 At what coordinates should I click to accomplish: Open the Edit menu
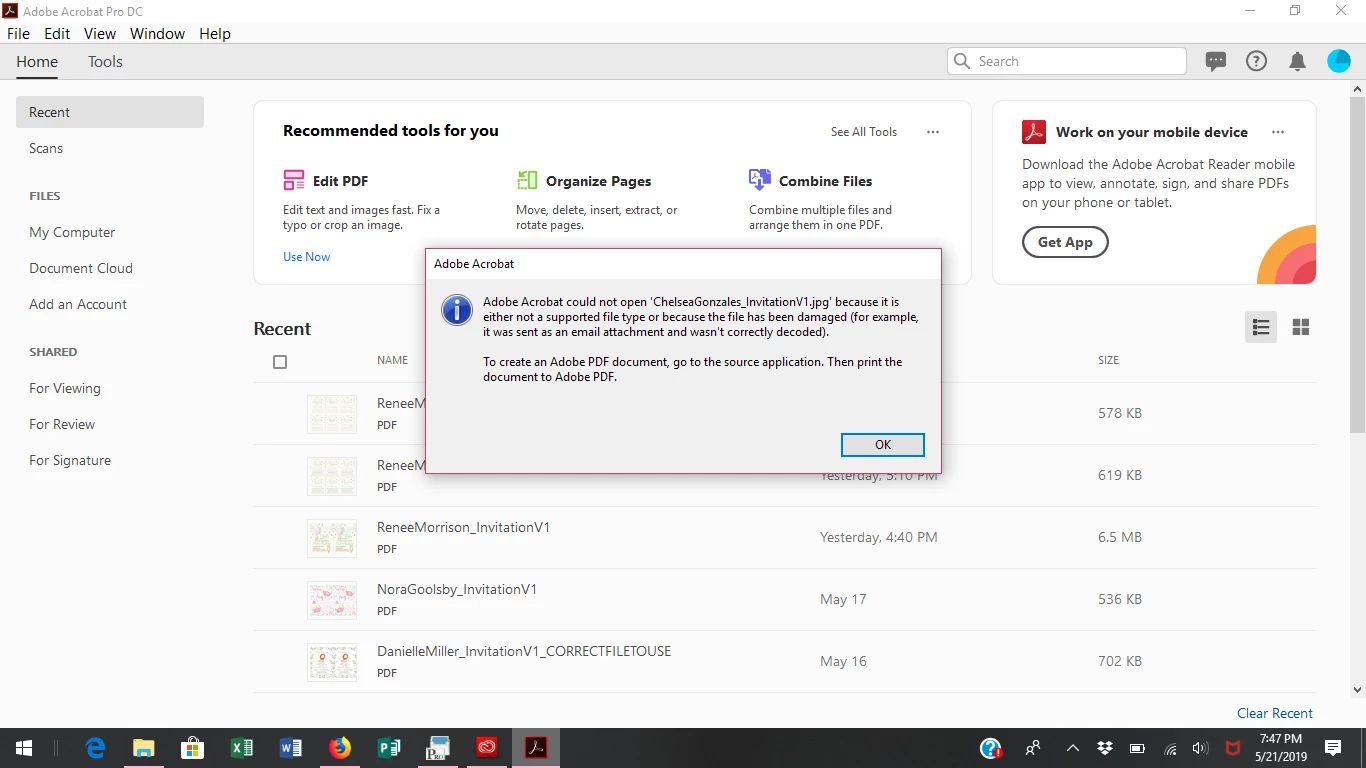pos(57,33)
